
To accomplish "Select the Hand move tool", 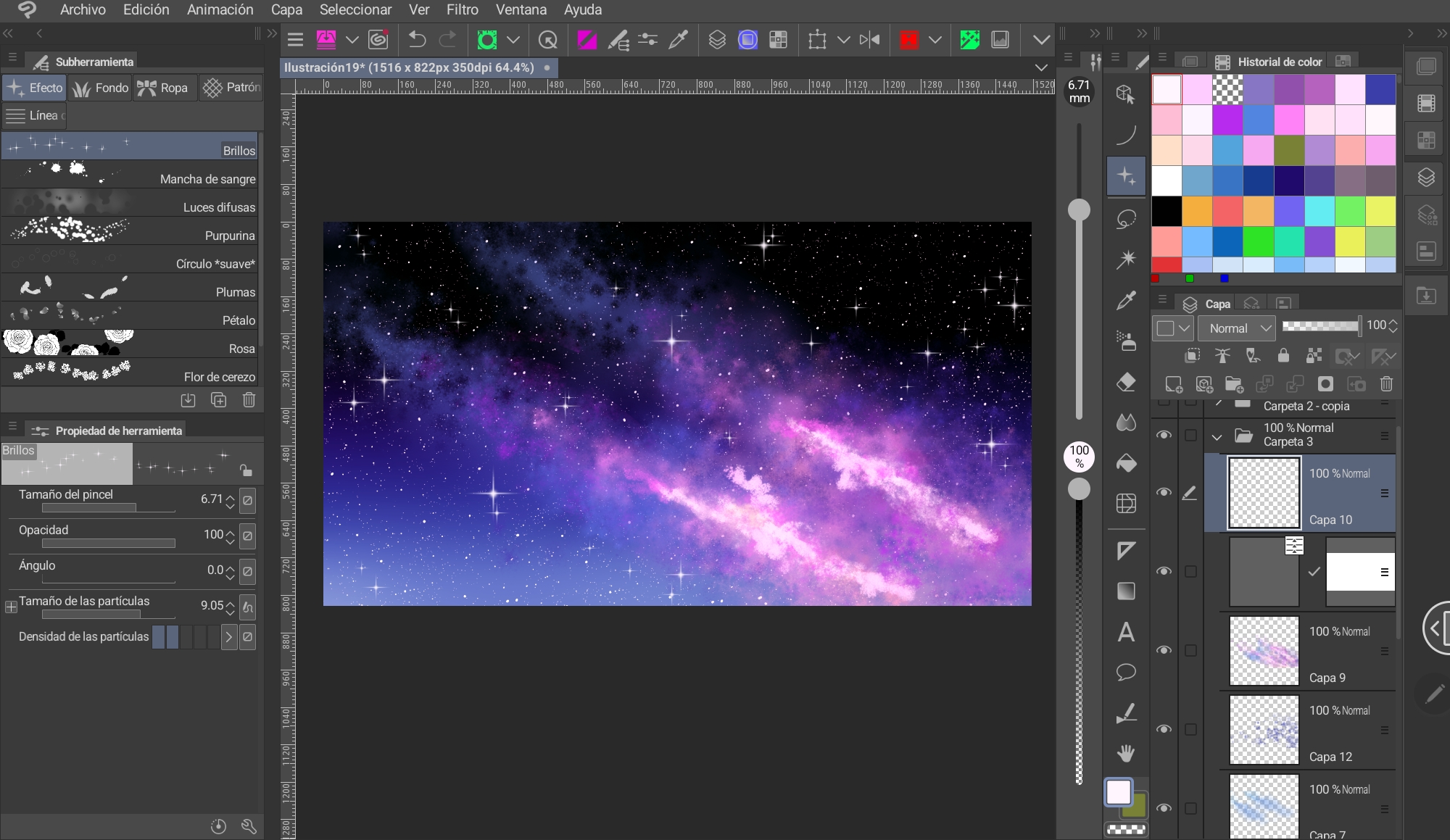I will [1126, 754].
